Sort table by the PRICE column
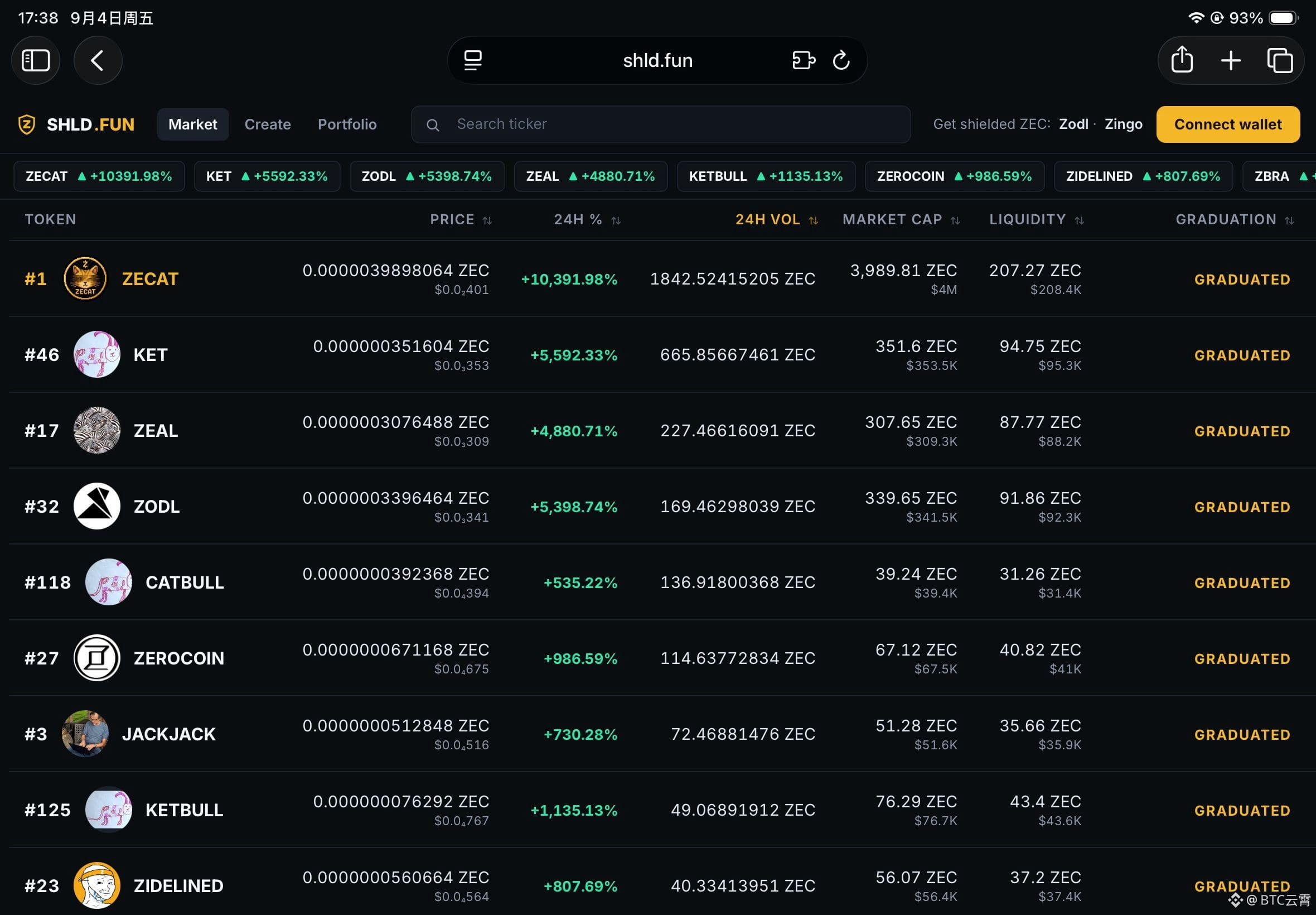Screen dimensions: 1316x915 click(461, 220)
